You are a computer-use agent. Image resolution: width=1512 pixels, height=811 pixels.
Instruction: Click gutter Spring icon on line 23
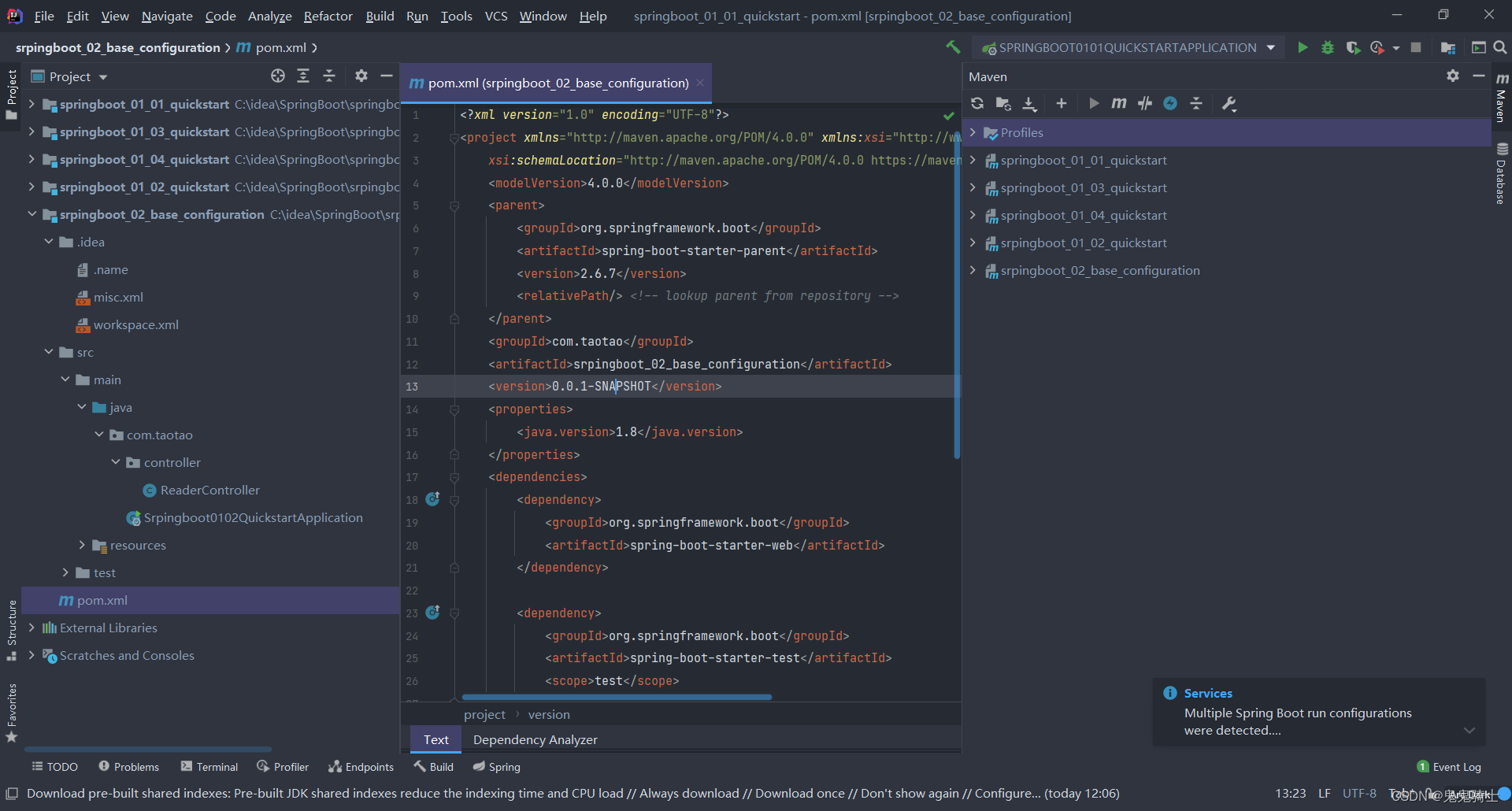click(432, 613)
